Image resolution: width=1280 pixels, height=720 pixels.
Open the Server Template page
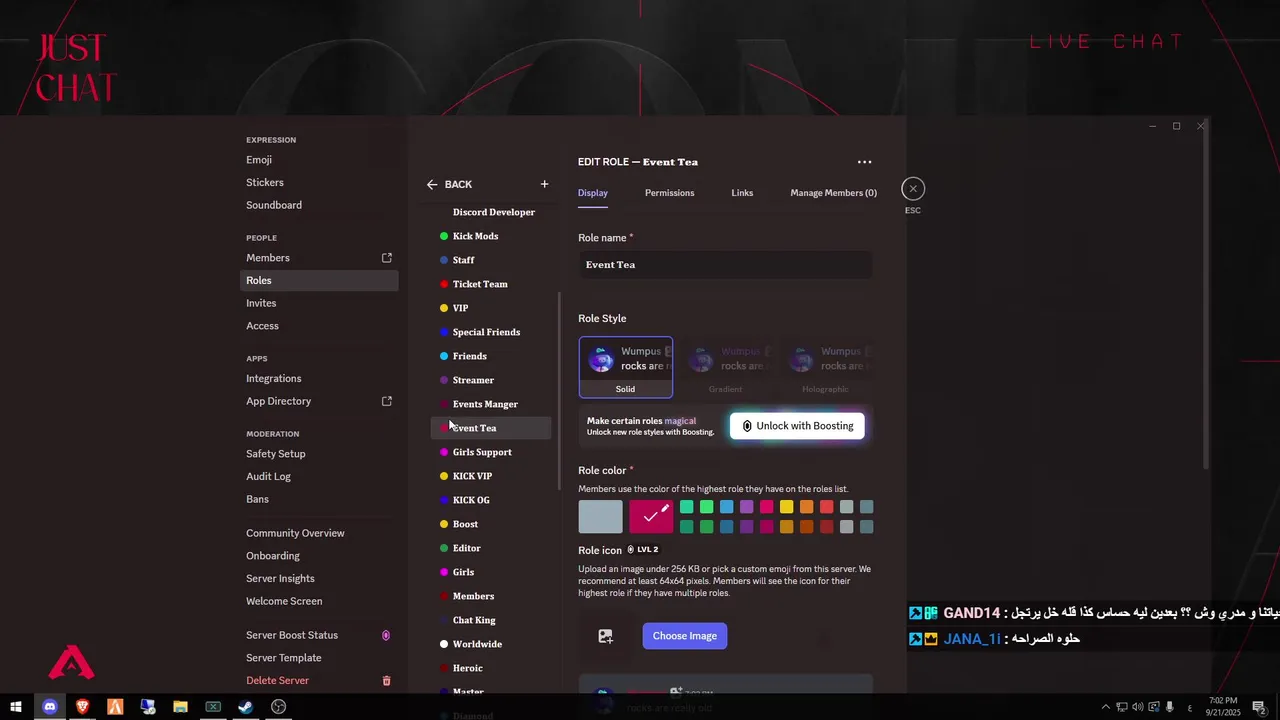(319, 658)
